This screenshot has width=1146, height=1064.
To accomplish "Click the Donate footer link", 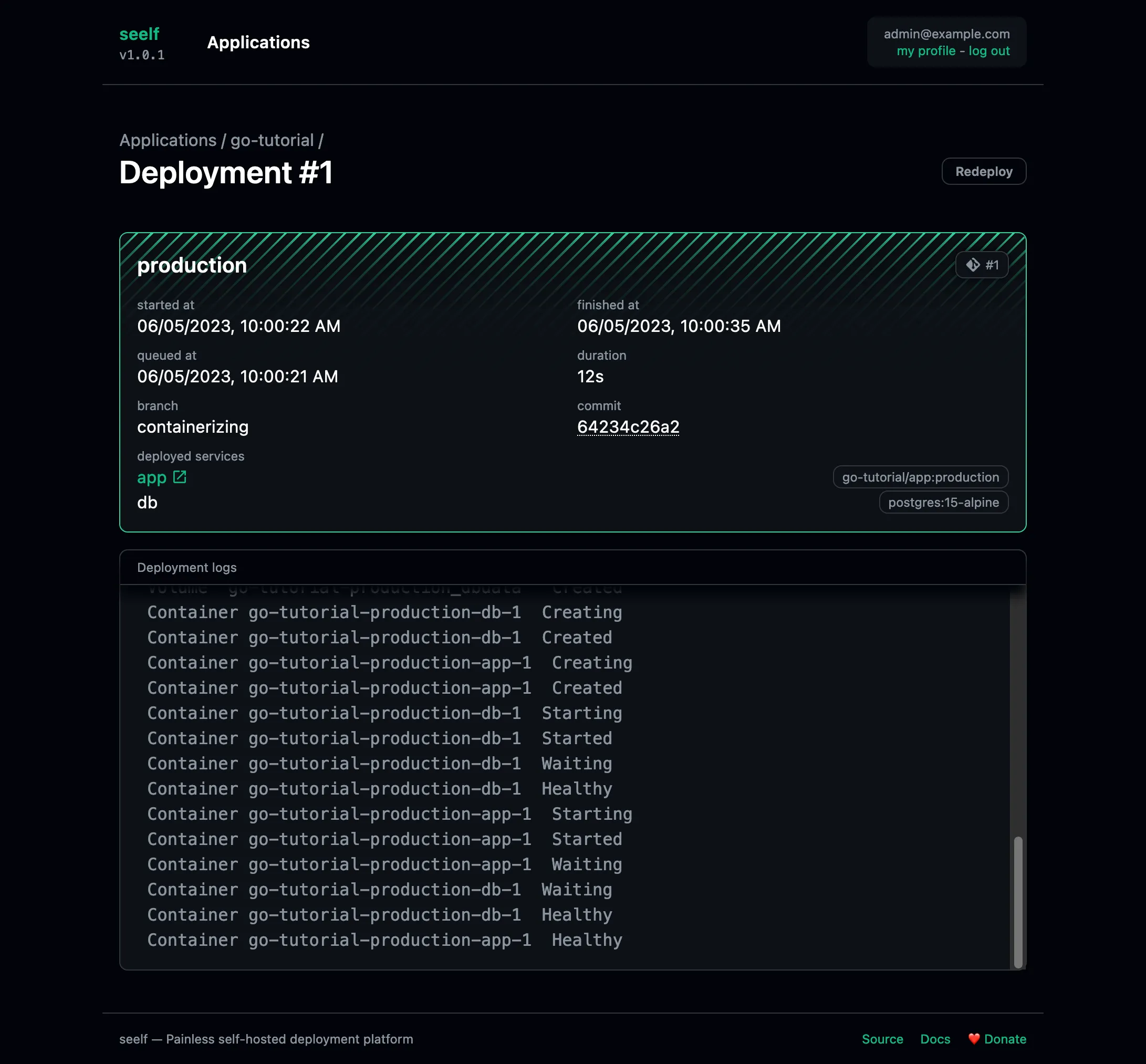I will pyautogui.click(x=1005, y=1039).
